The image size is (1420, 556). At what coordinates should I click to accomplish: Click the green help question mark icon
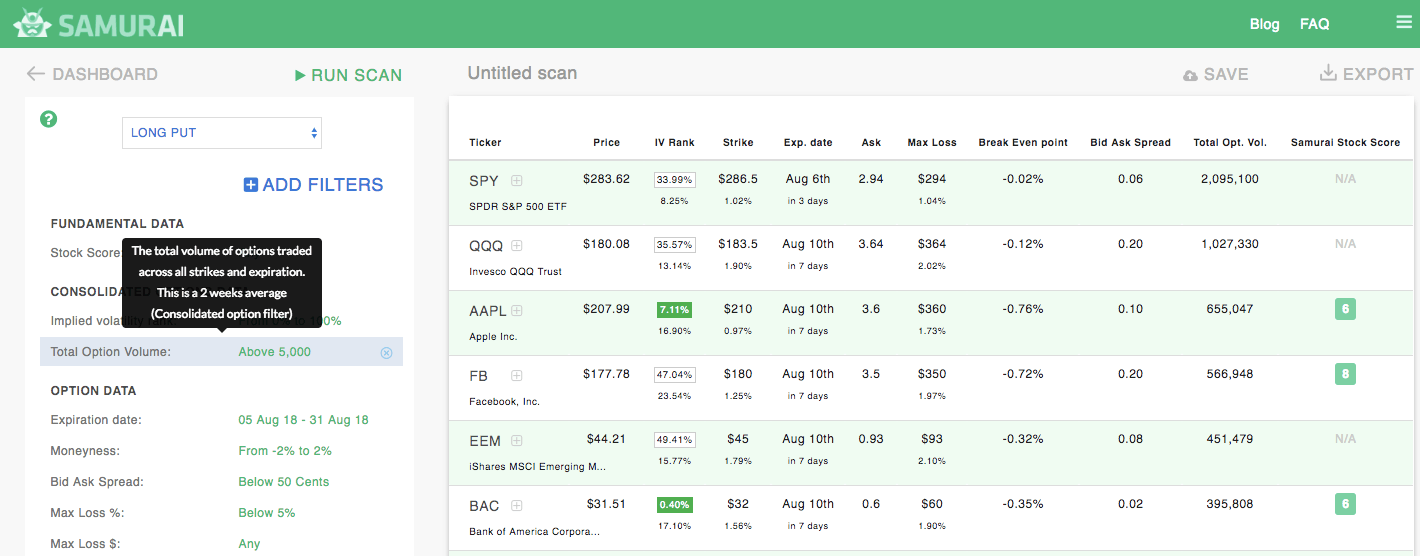[48, 119]
